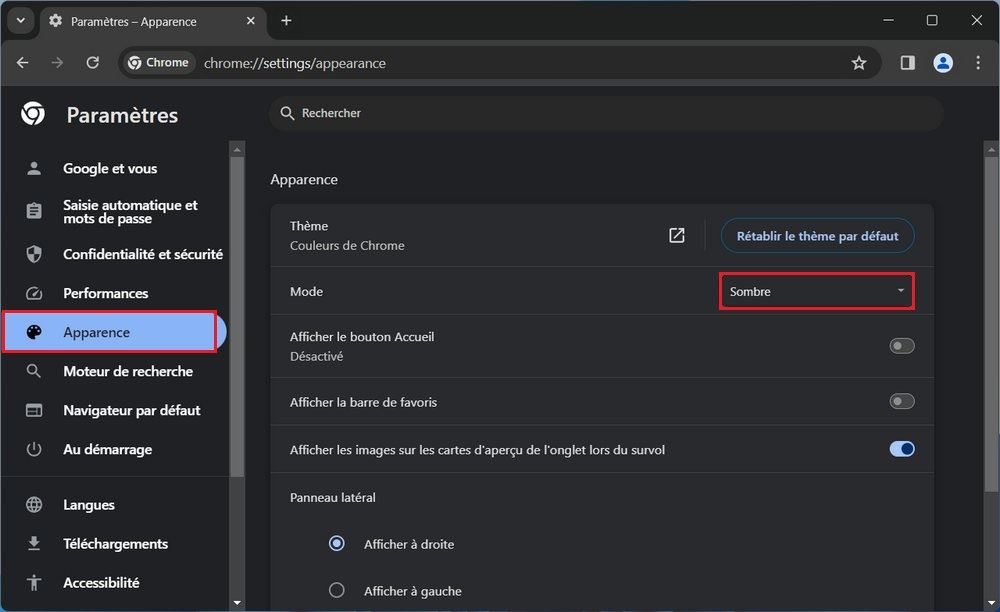Open the profile avatar icon

(x=942, y=63)
